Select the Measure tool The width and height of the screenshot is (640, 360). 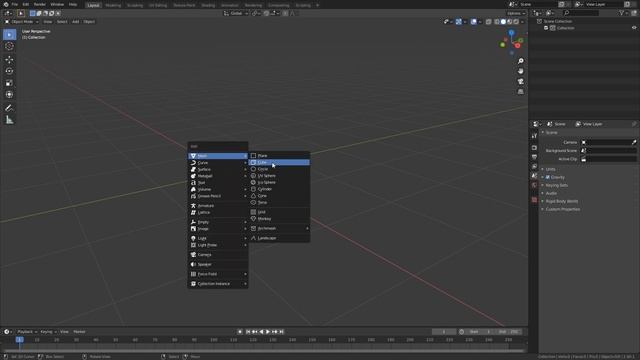point(9,120)
